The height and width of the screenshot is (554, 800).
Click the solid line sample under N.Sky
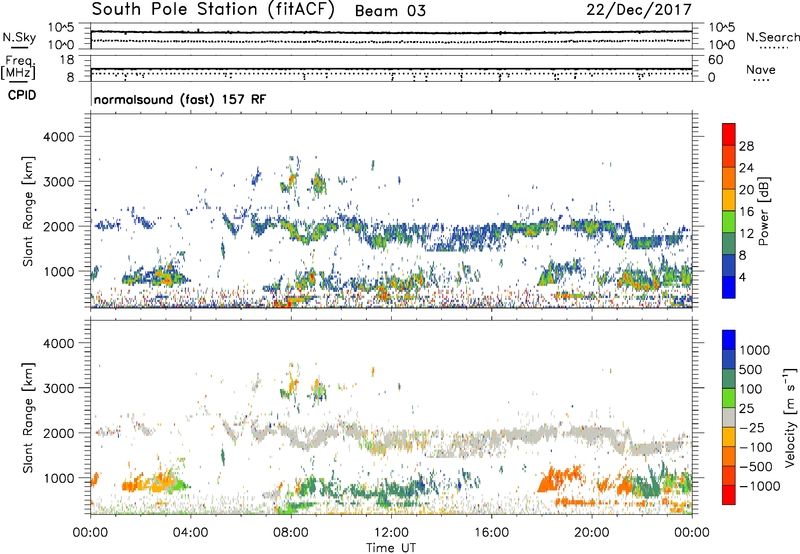click(x=19, y=48)
